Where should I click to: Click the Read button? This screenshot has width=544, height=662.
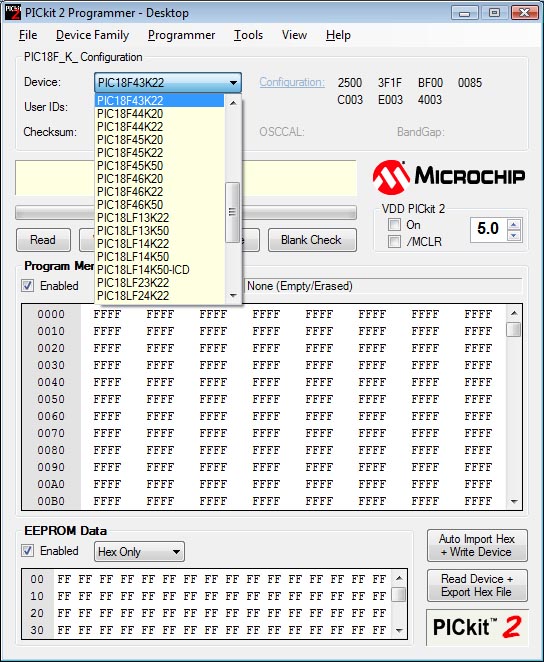(x=43, y=240)
